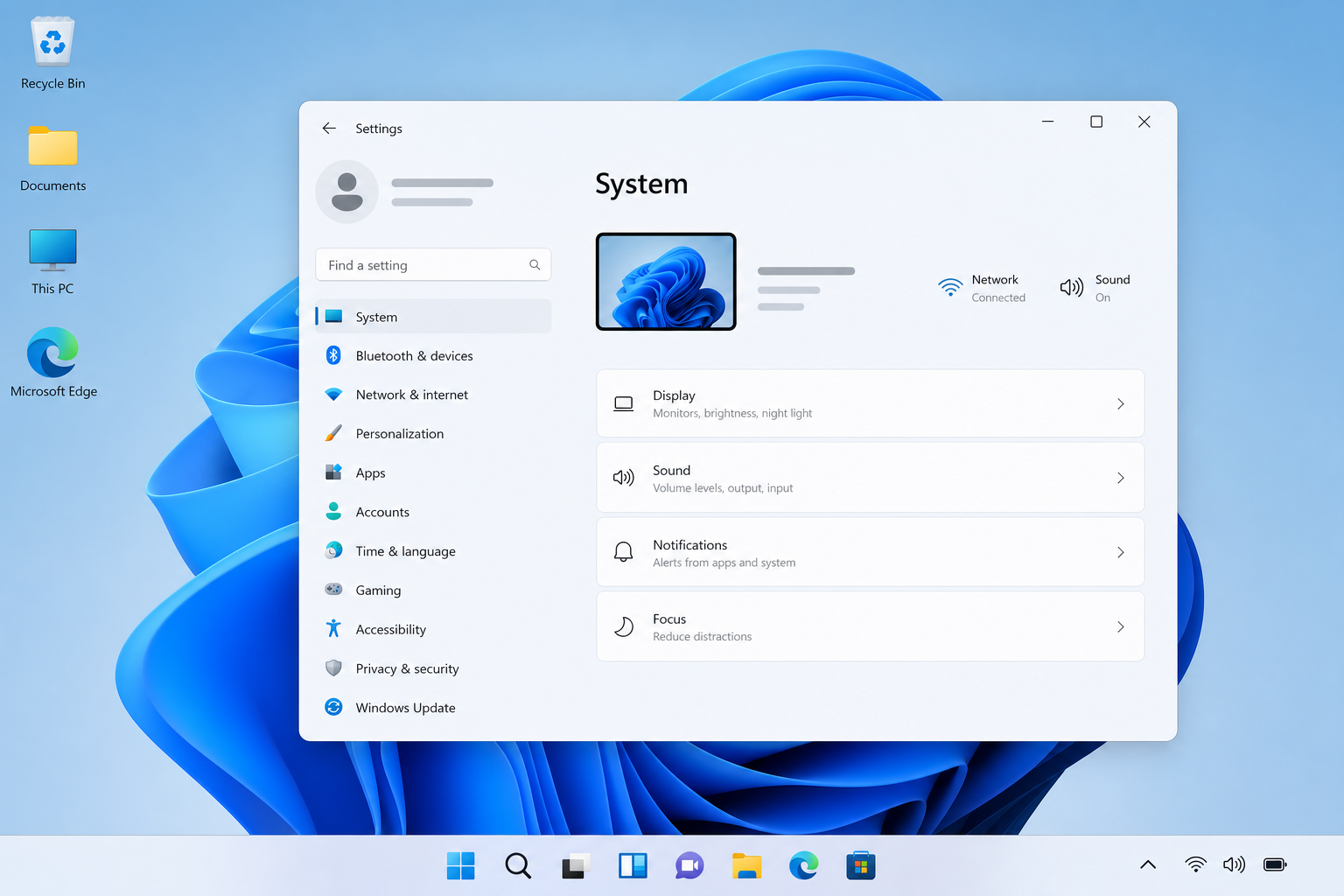Expand the Focus row chevron
Image resolution: width=1344 pixels, height=896 pixels.
1121,626
